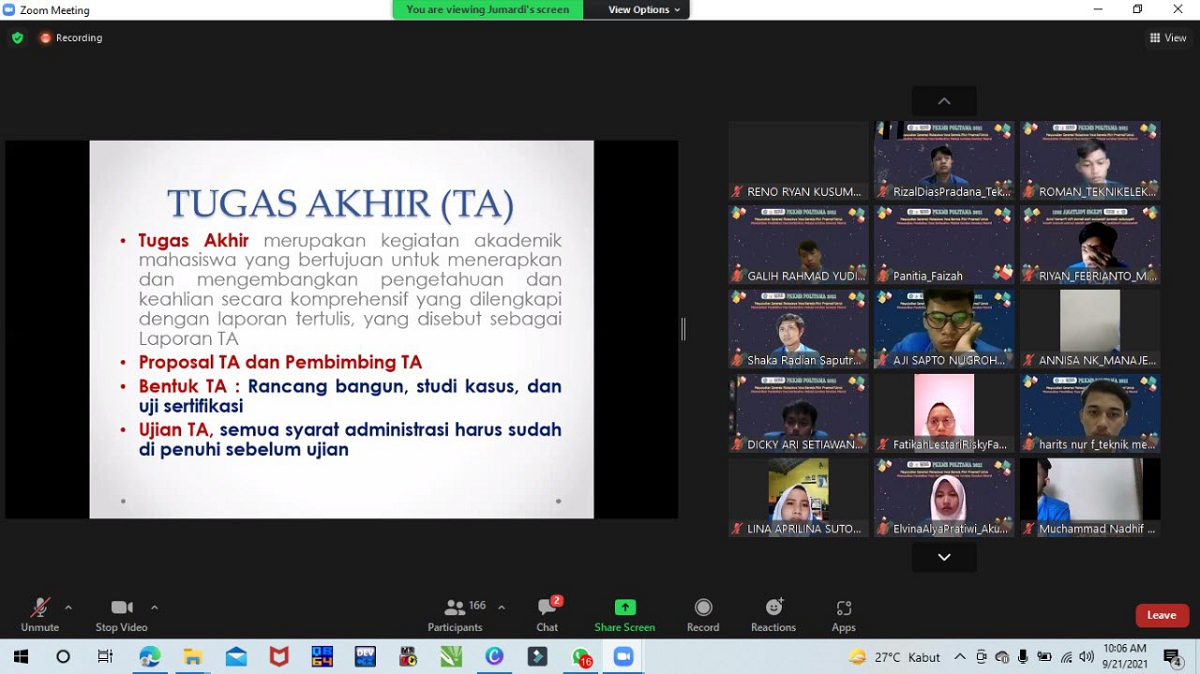Click the Record icon
1200x674 pixels.
click(x=703, y=613)
